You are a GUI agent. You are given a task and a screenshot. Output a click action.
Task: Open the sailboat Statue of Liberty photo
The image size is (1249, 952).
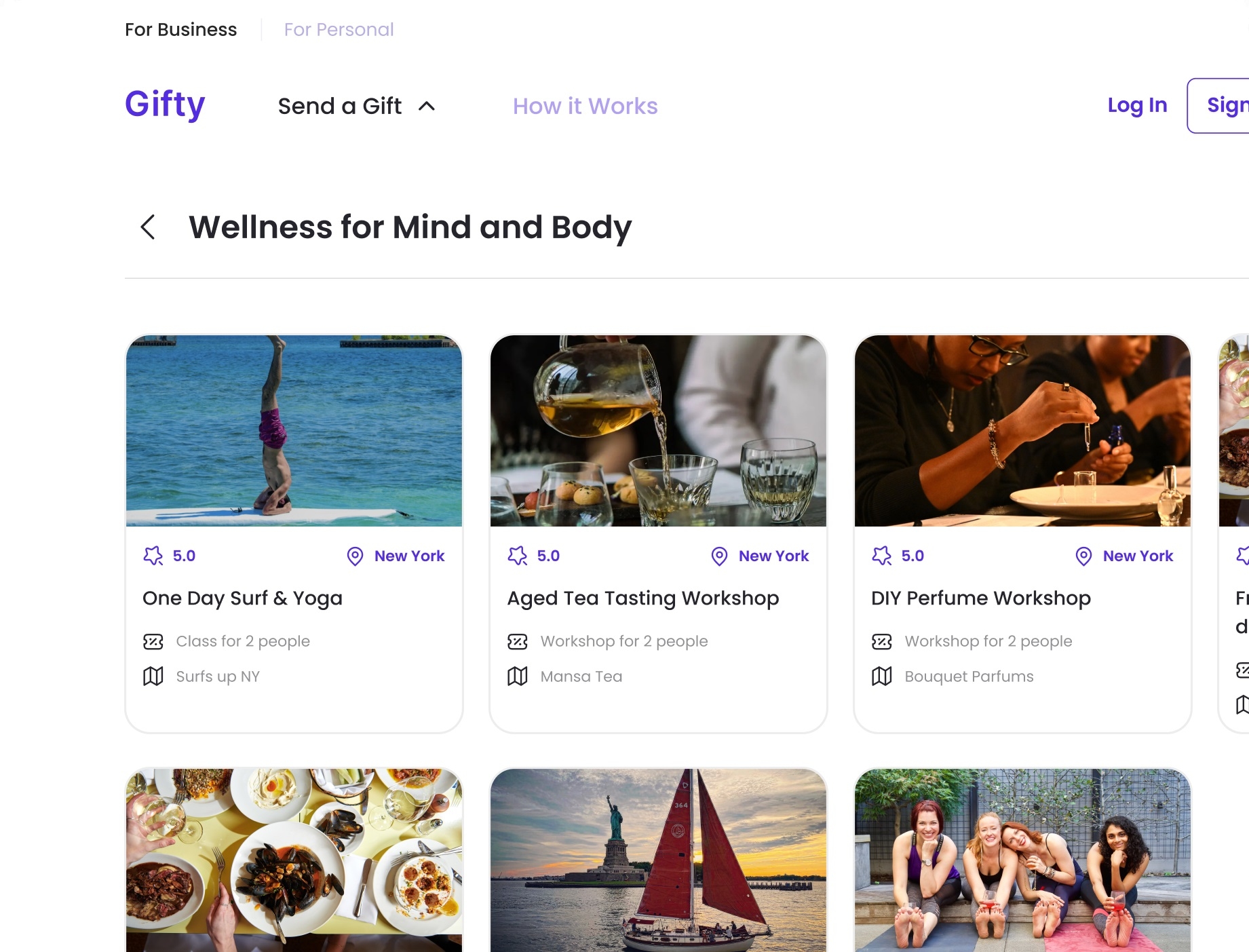658,860
